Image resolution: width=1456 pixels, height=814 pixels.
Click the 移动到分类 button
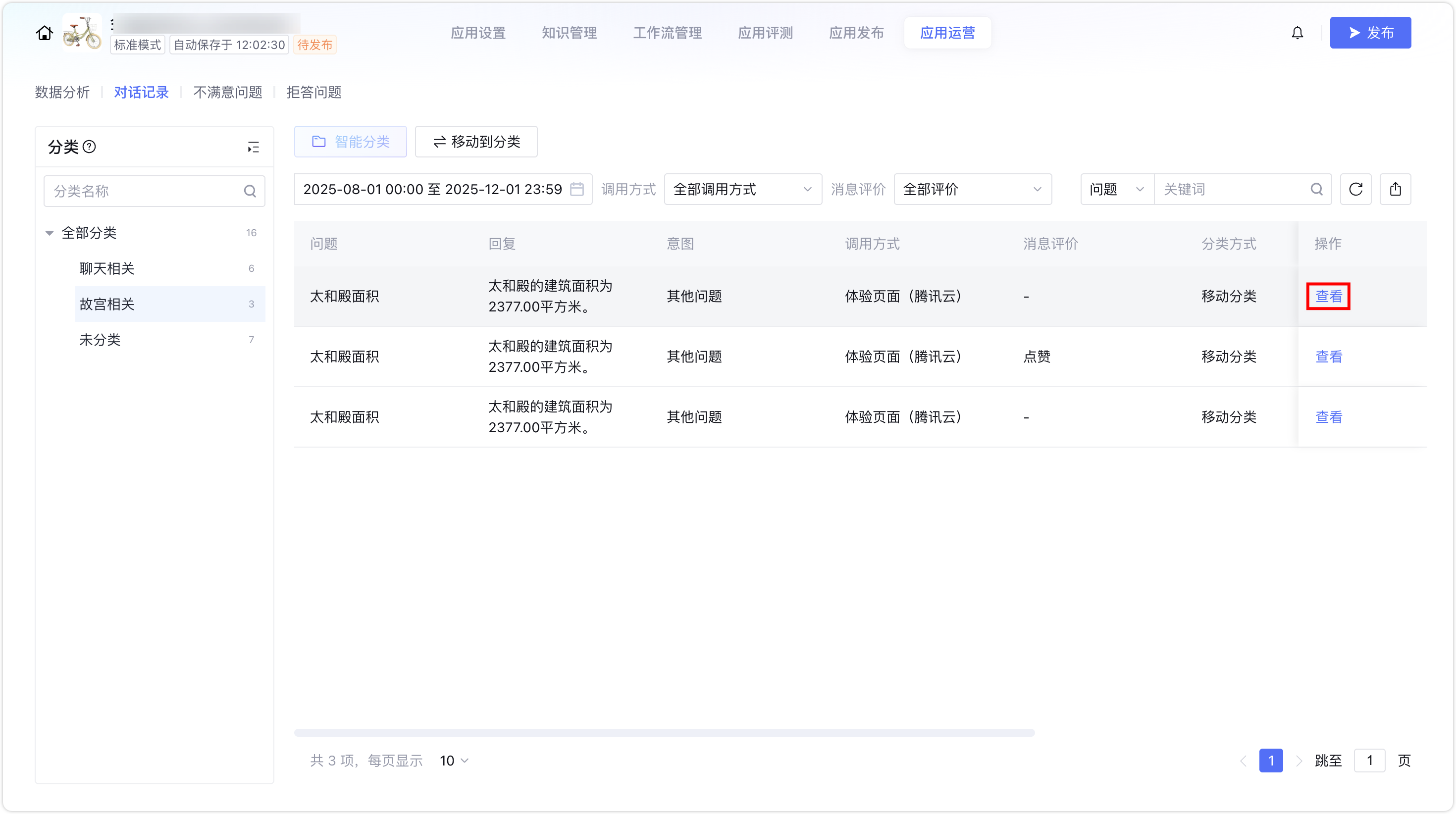click(x=476, y=142)
